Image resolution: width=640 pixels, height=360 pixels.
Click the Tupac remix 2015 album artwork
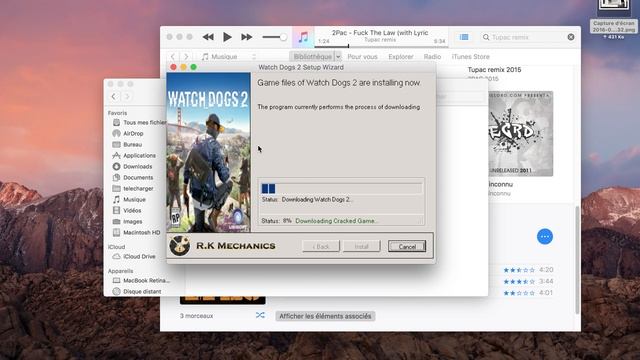tap(520, 133)
